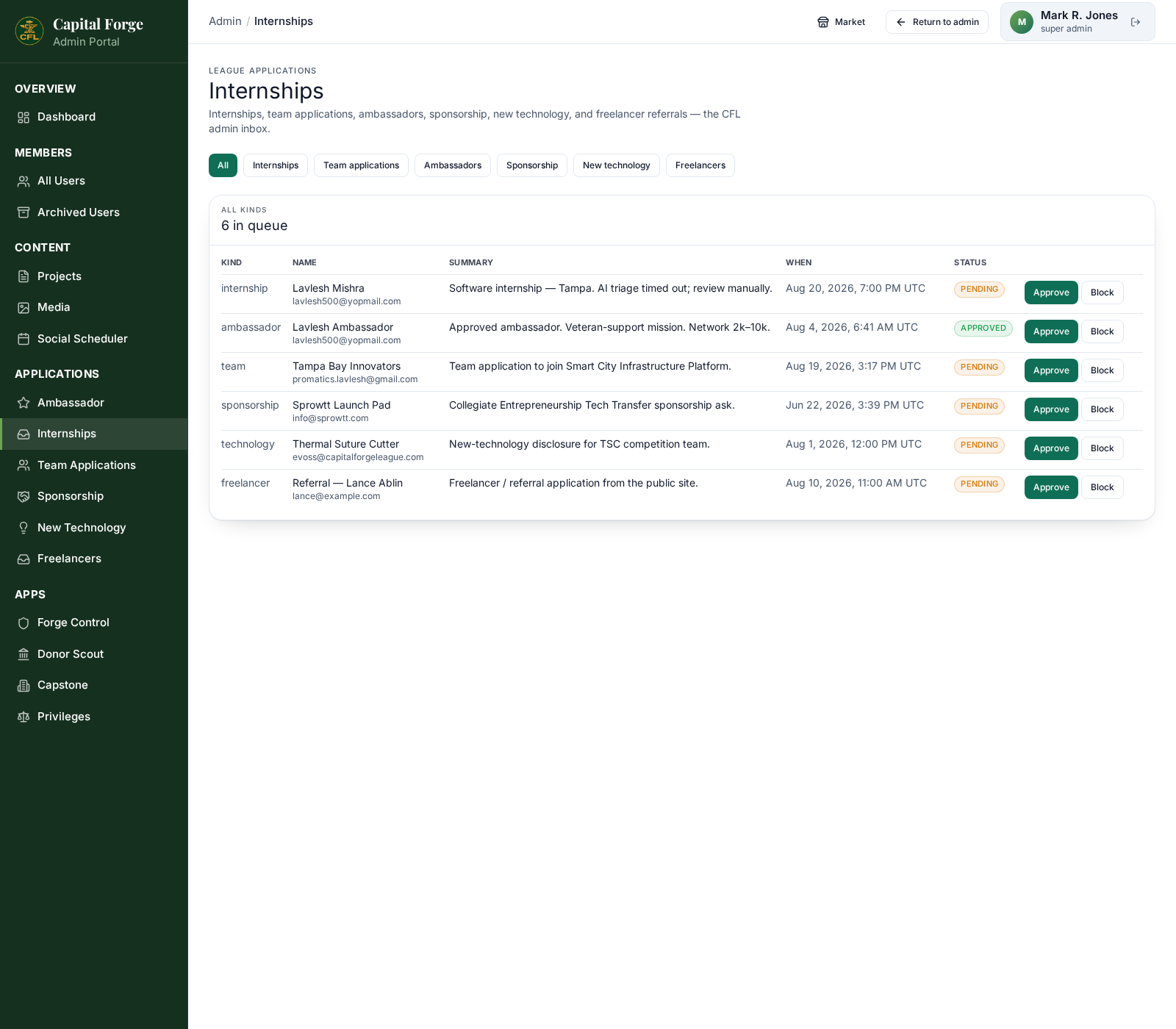Image resolution: width=1176 pixels, height=1029 pixels.
Task: Approve Sprowtt Launch Pad sponsorship
Action: [1051, 409]
